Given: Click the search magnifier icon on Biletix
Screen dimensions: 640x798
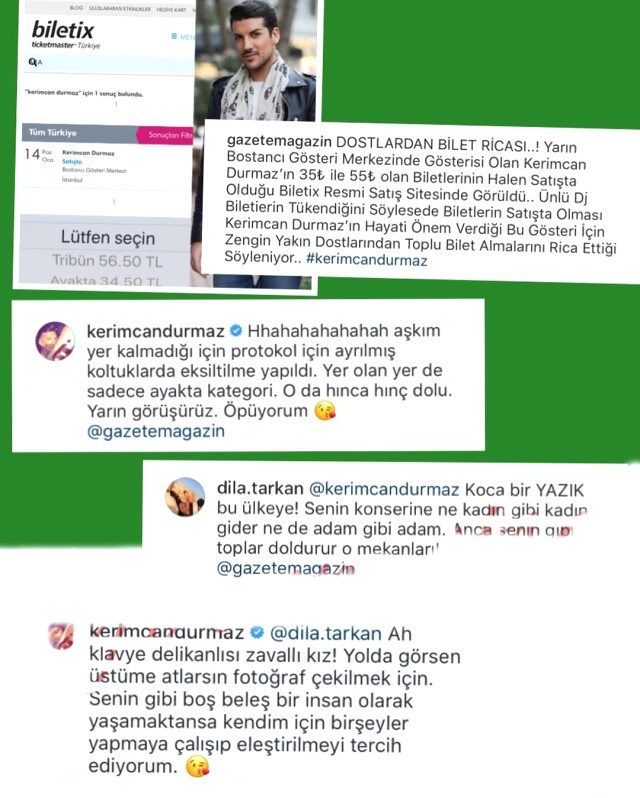Looking at the screenshot, I should coord(33,62).
